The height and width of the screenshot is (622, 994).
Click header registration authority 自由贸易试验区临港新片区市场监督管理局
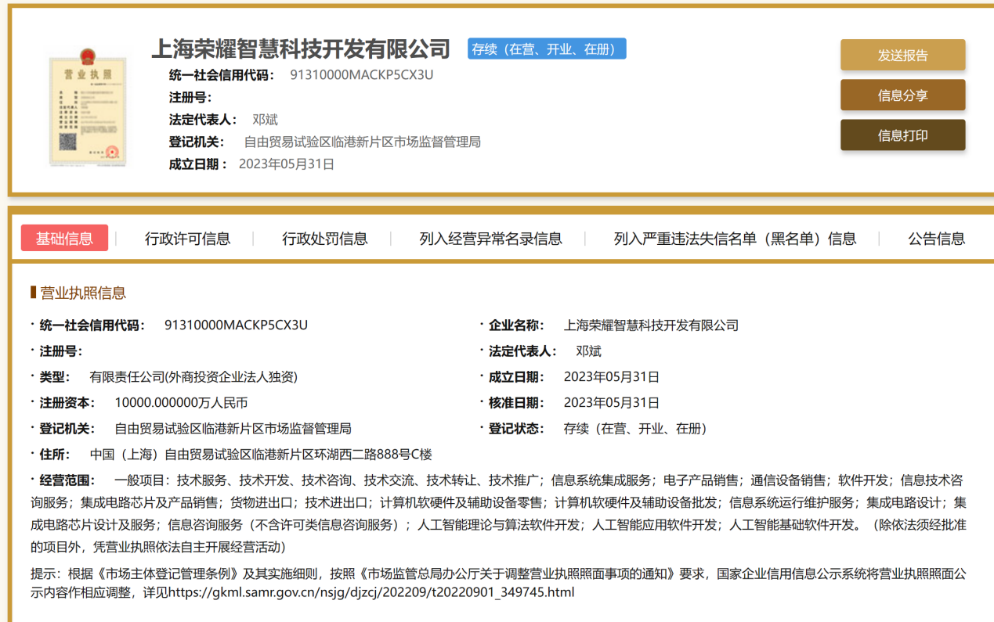[x=362, y=142]
